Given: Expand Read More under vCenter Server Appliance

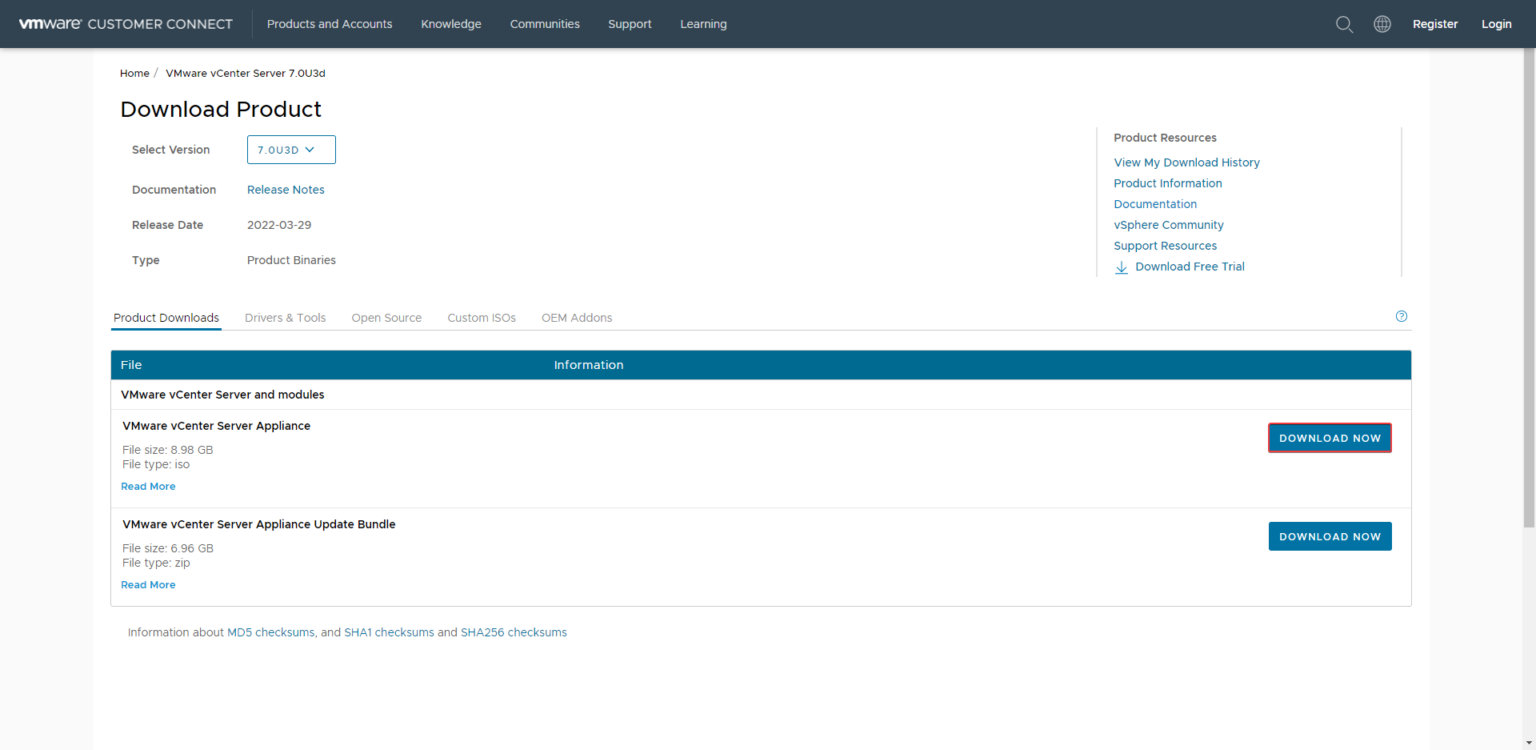Looking at the screenshot, I should [x=148, y=485].
